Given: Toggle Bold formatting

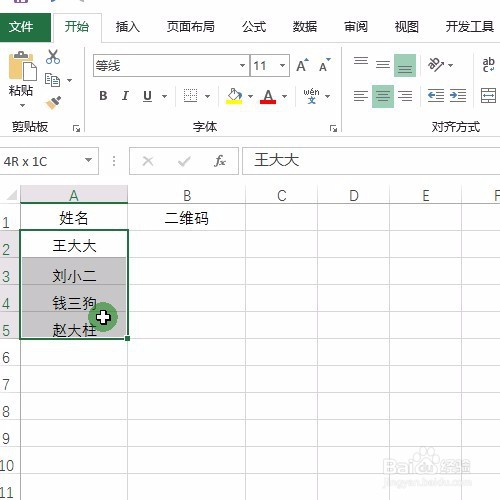Looking at the screenshot, I should click(103, 96).
